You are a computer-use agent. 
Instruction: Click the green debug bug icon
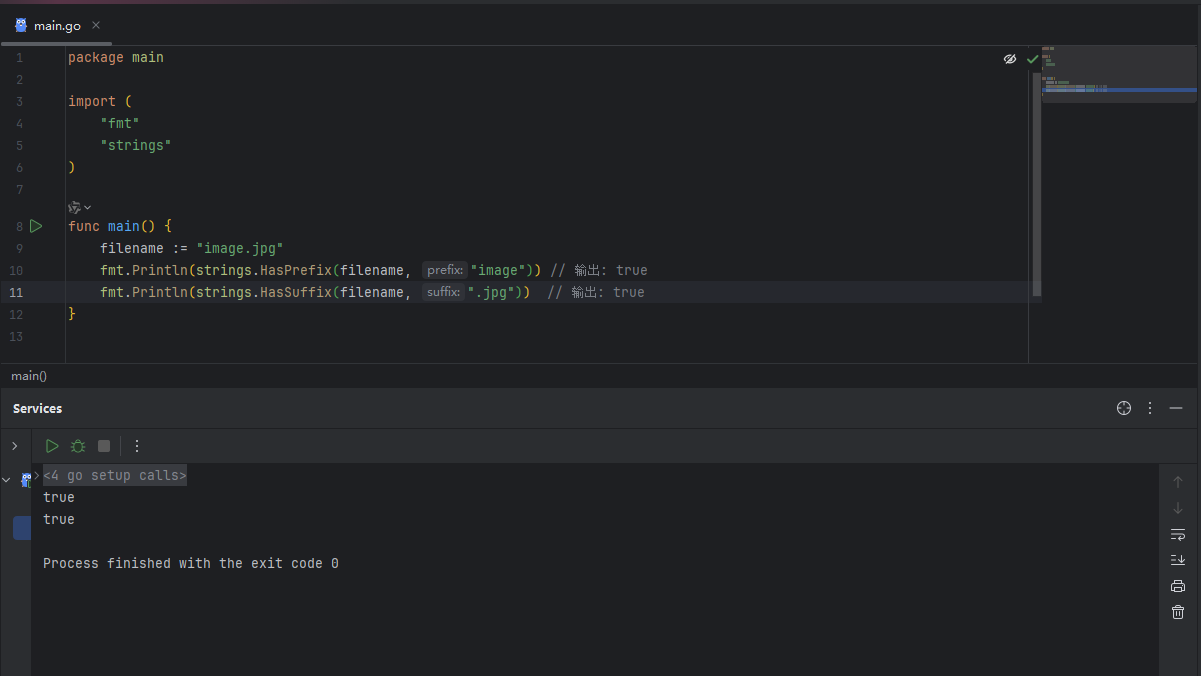click(78, 446)
